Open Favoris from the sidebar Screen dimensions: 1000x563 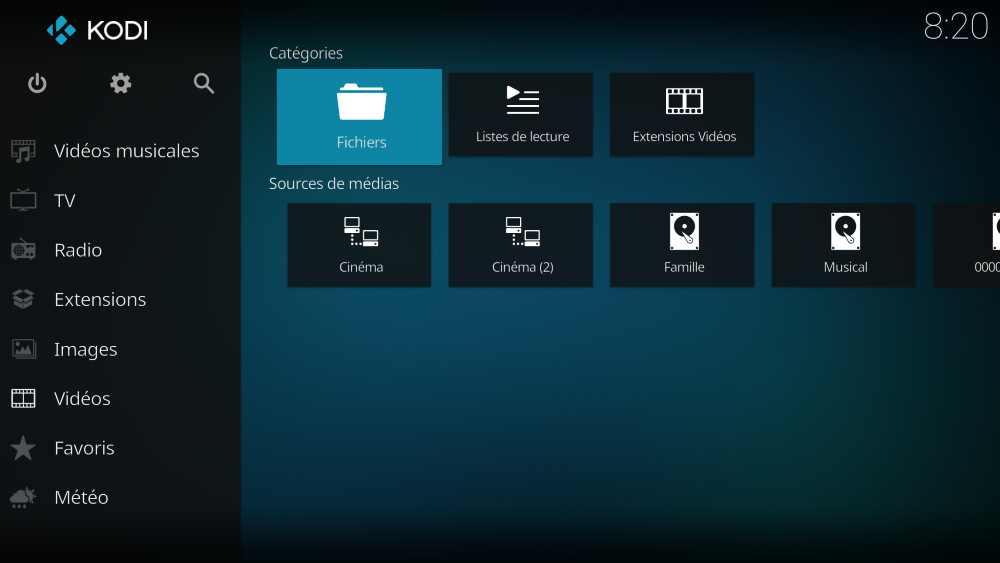click(84, 448)
